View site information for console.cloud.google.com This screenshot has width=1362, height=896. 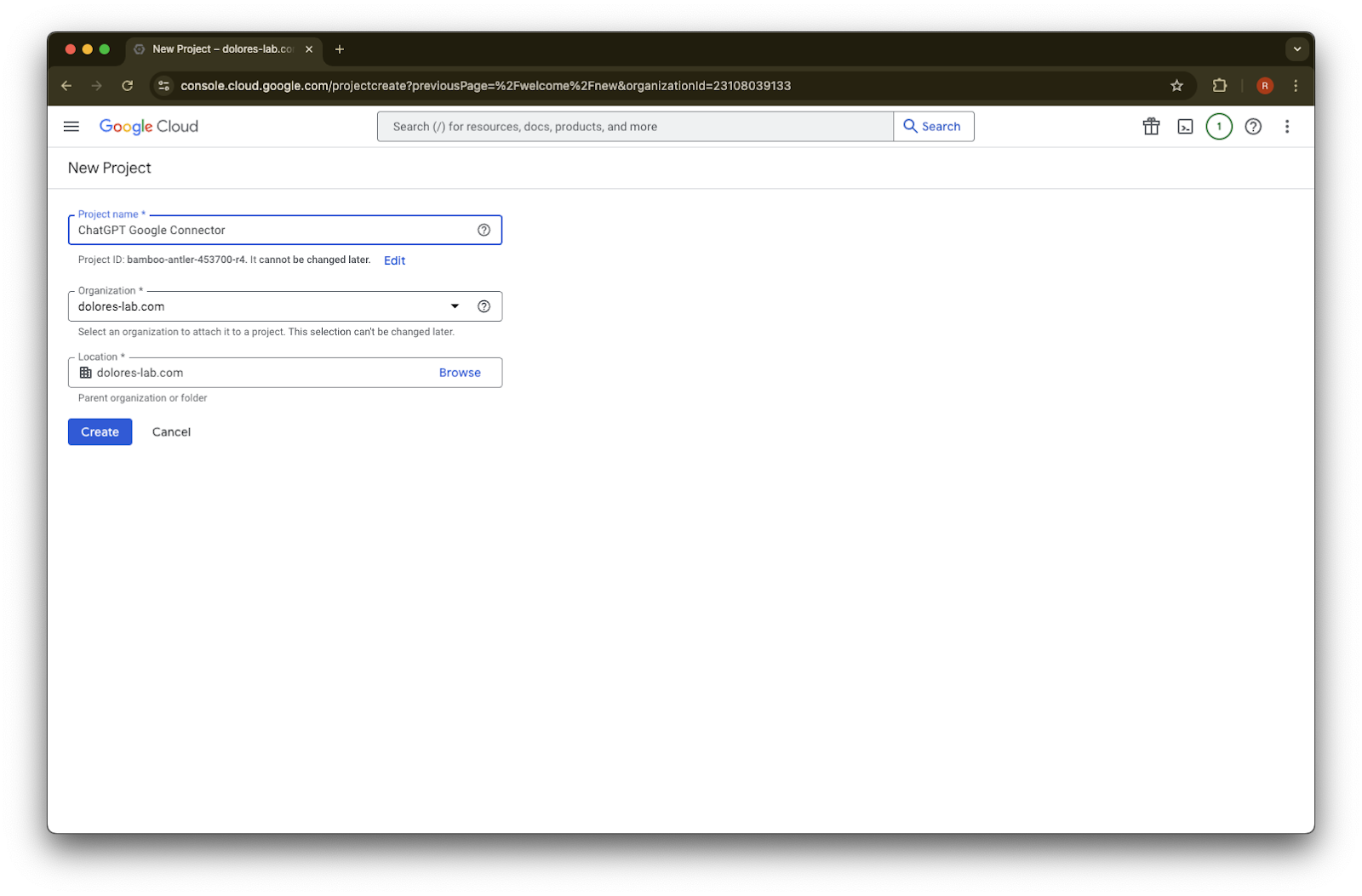(x=164, y=86)
